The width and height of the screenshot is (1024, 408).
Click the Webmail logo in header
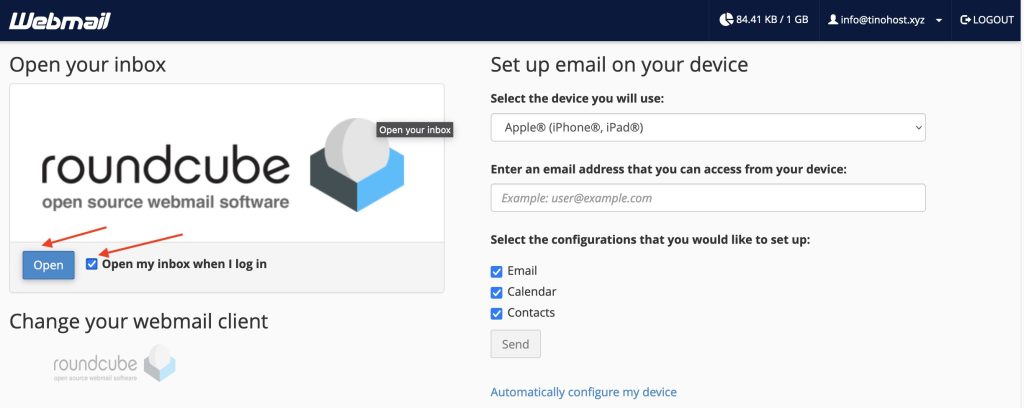pos(59,21)
